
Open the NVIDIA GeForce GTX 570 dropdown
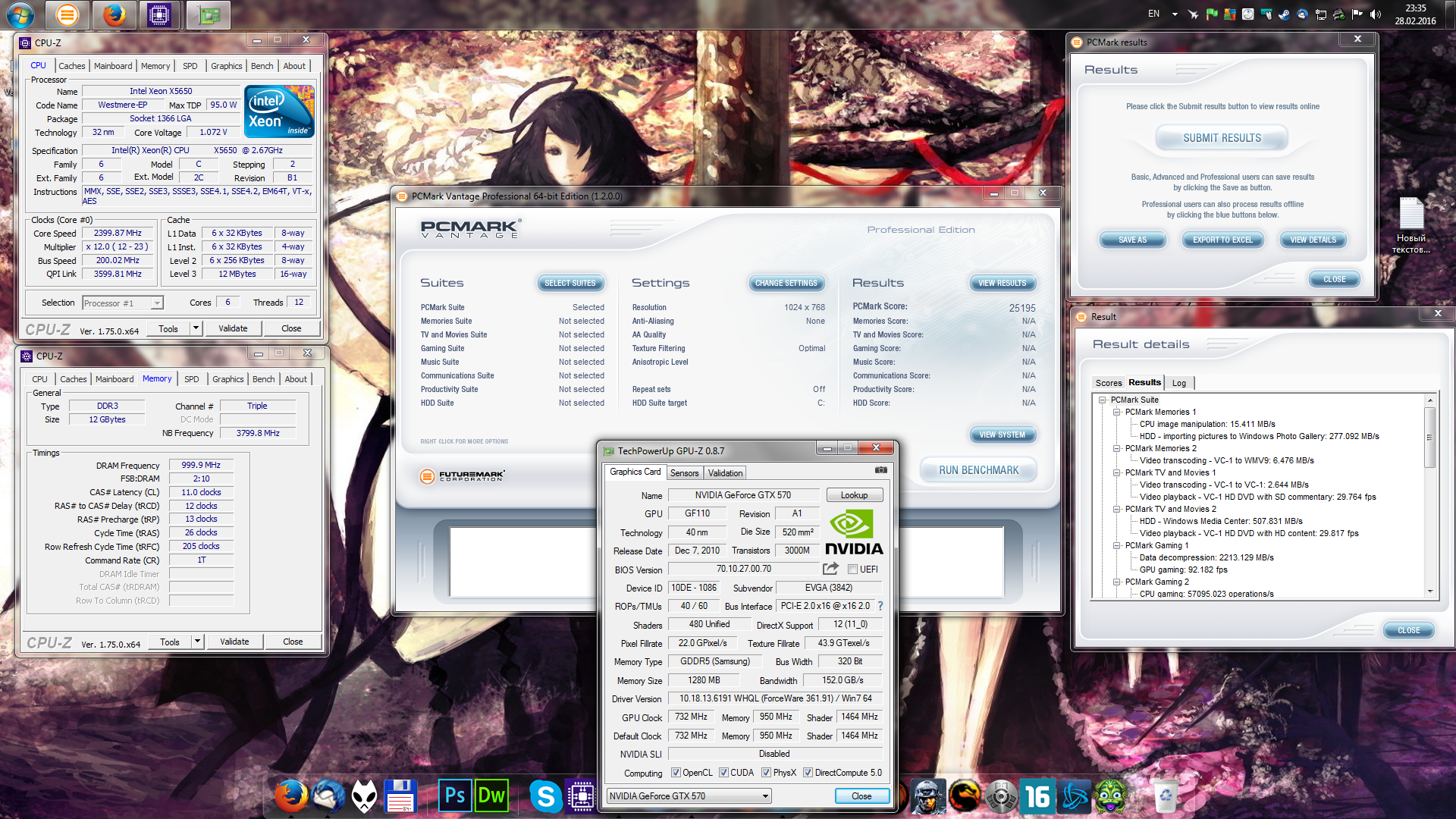click(x=689, y=795)
